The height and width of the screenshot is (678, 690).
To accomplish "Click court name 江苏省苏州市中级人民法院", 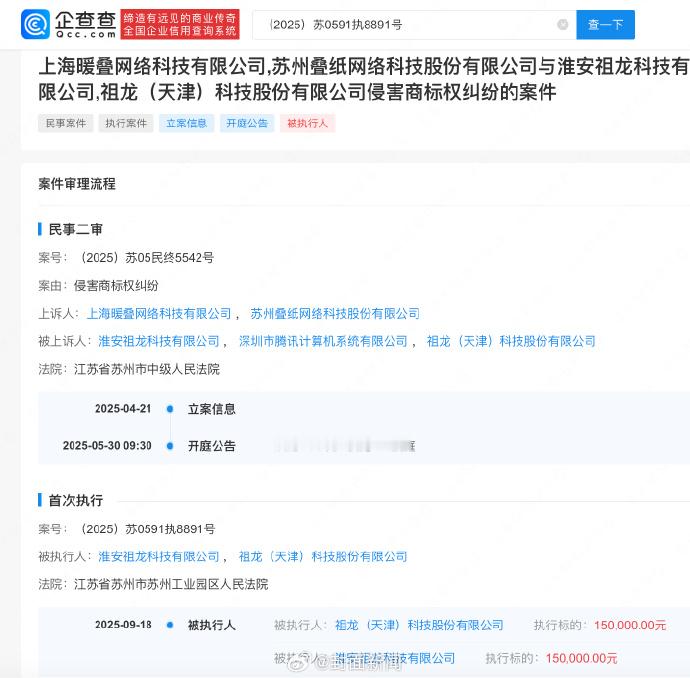I will coord(147,370).
